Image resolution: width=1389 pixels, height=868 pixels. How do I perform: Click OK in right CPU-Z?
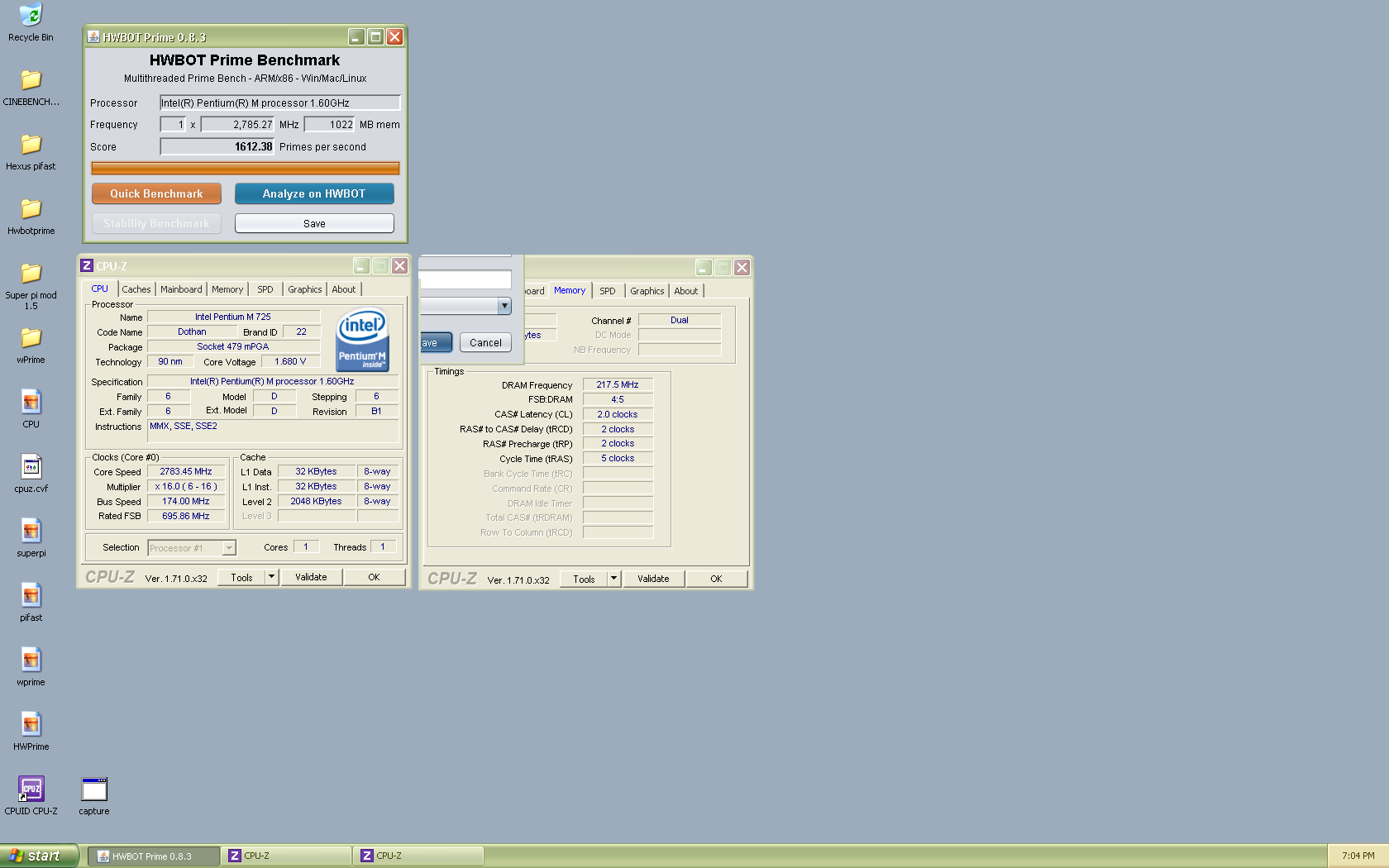(x=716, y=579)
